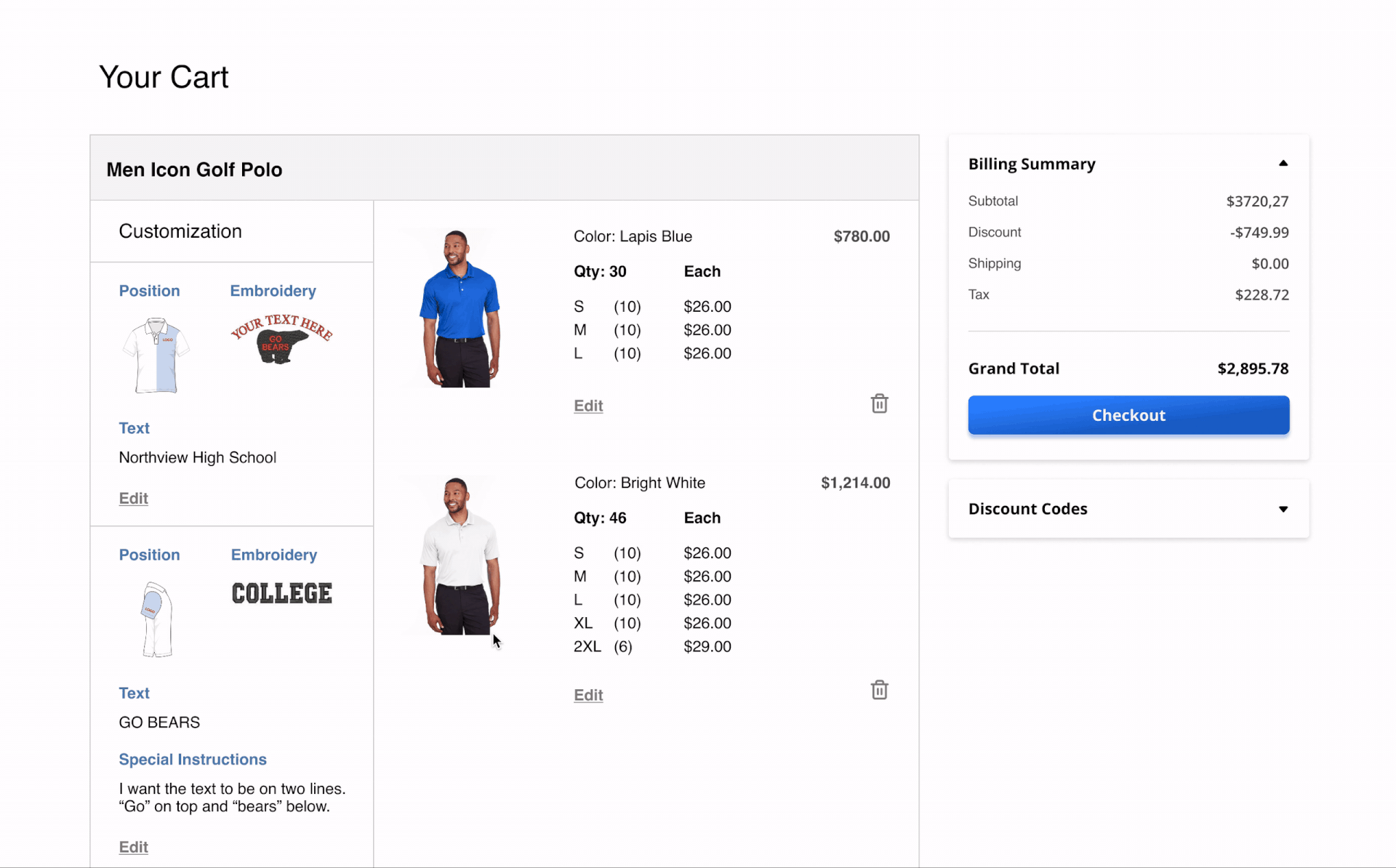Click the bear embroidery logo image
Image resolution: width=1396 pixels, height=868 pixels.
pyautogui.click(x=281, y=339)
